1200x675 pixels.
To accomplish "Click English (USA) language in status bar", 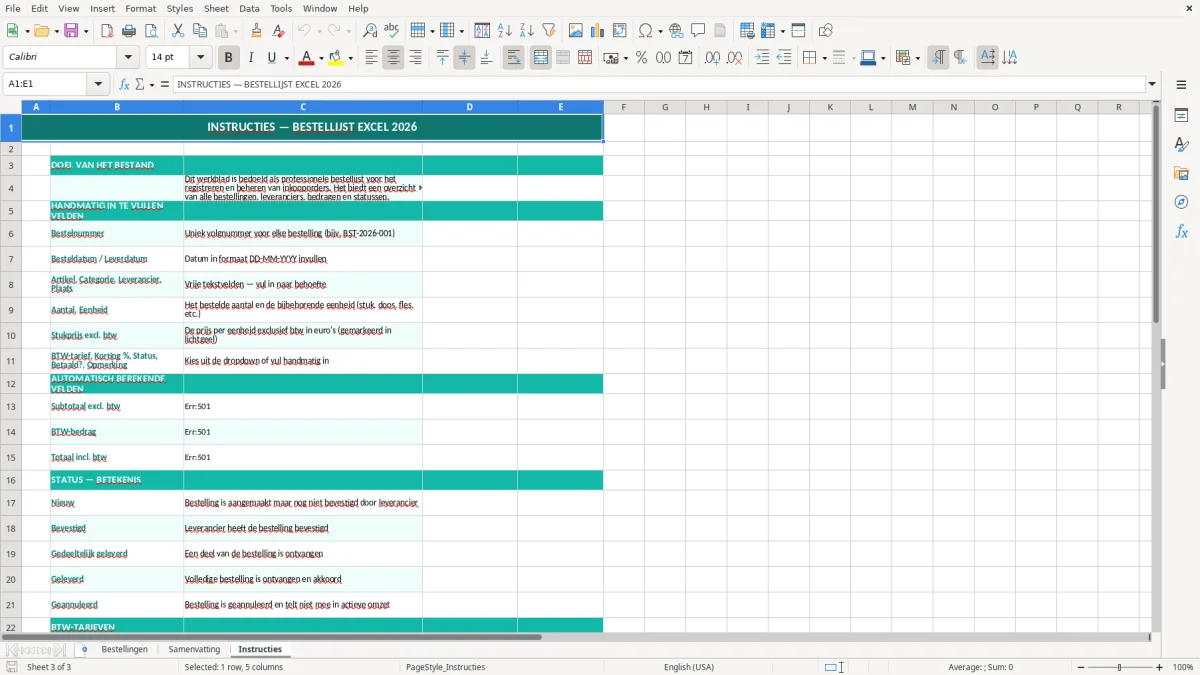I will pyautogui.click(x=689, y=667).
